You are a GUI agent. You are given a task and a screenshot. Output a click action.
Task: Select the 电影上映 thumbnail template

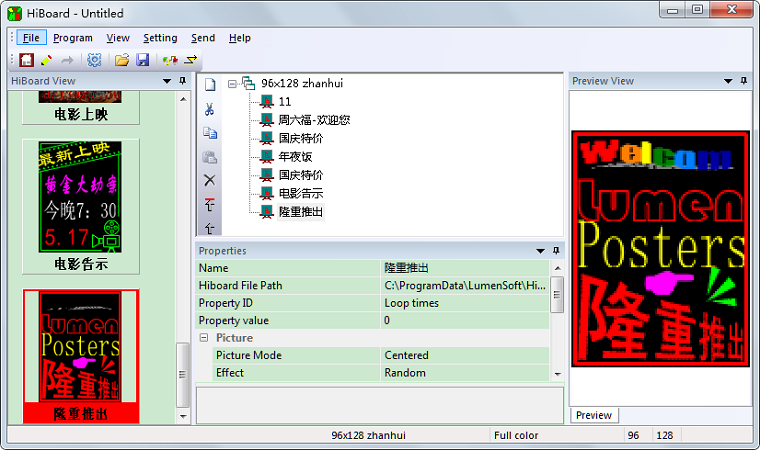pyautogui.click(x=81, y=108)
